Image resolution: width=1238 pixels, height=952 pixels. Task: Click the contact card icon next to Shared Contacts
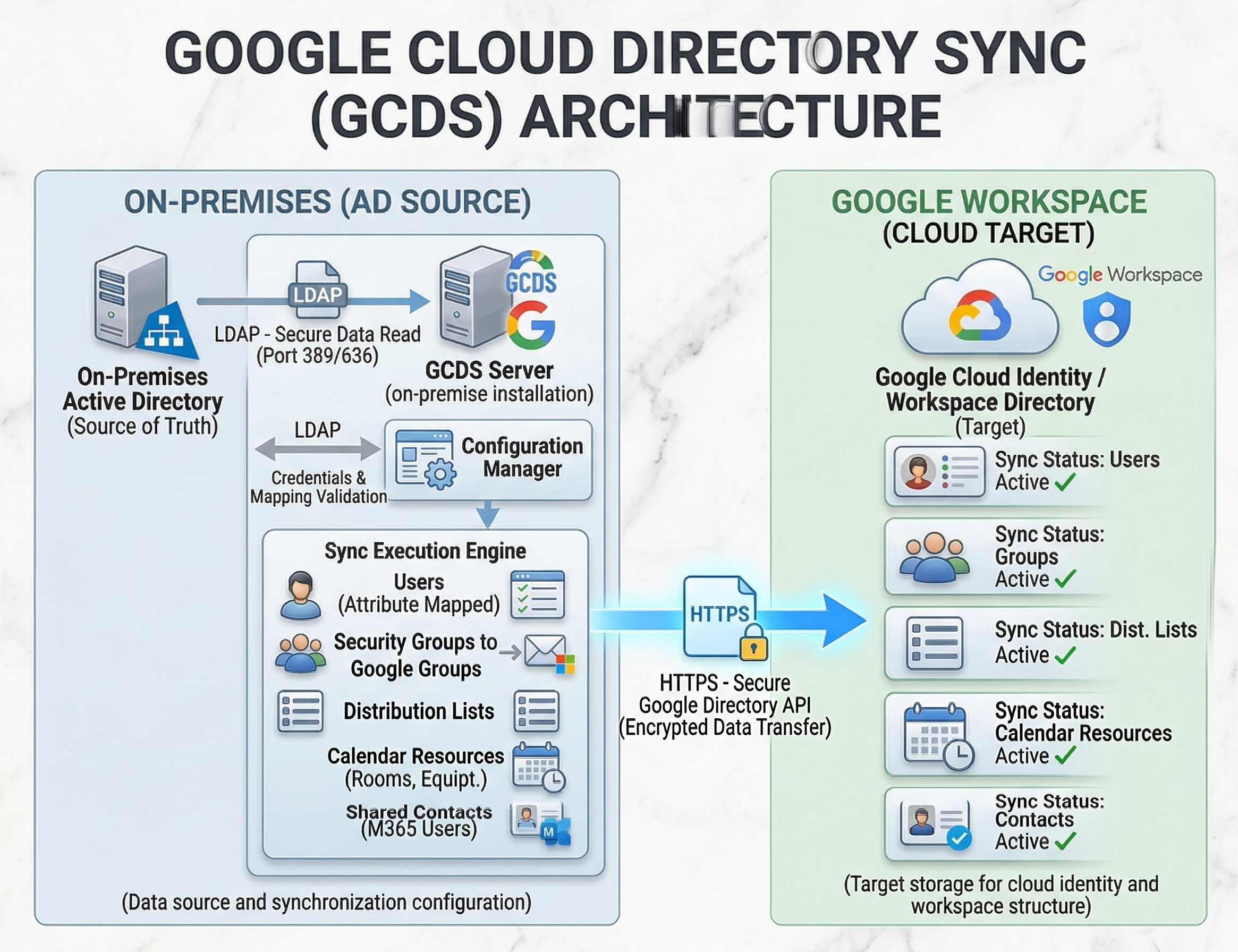[540, 824]
